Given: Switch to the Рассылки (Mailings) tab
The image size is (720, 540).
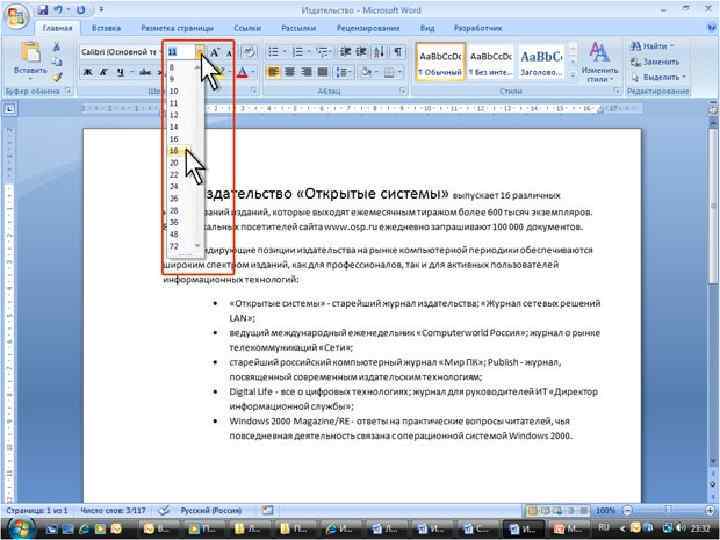Looking at the screenshot, I should (x=299, y=28).
